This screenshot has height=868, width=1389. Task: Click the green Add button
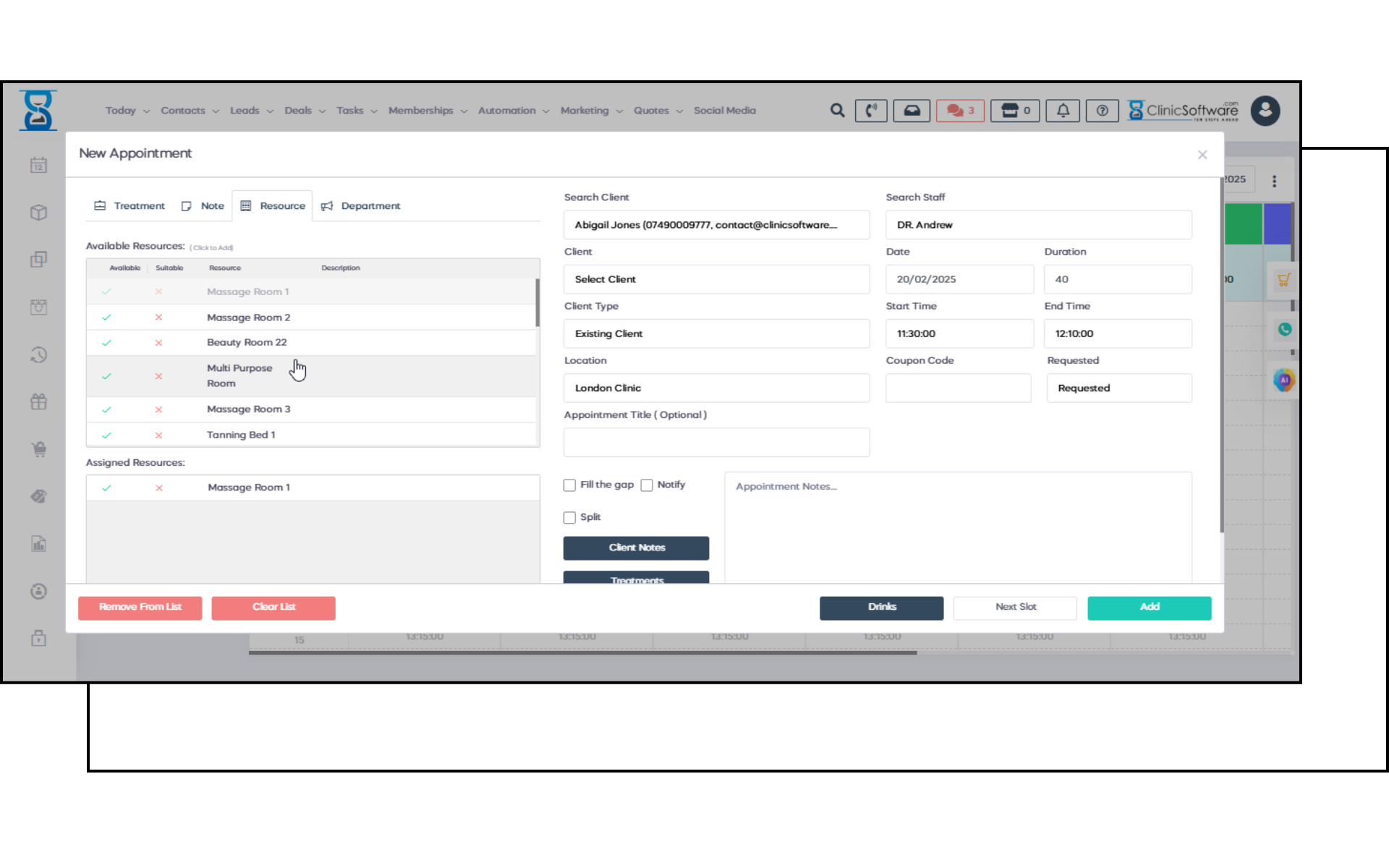(1149, 608)
